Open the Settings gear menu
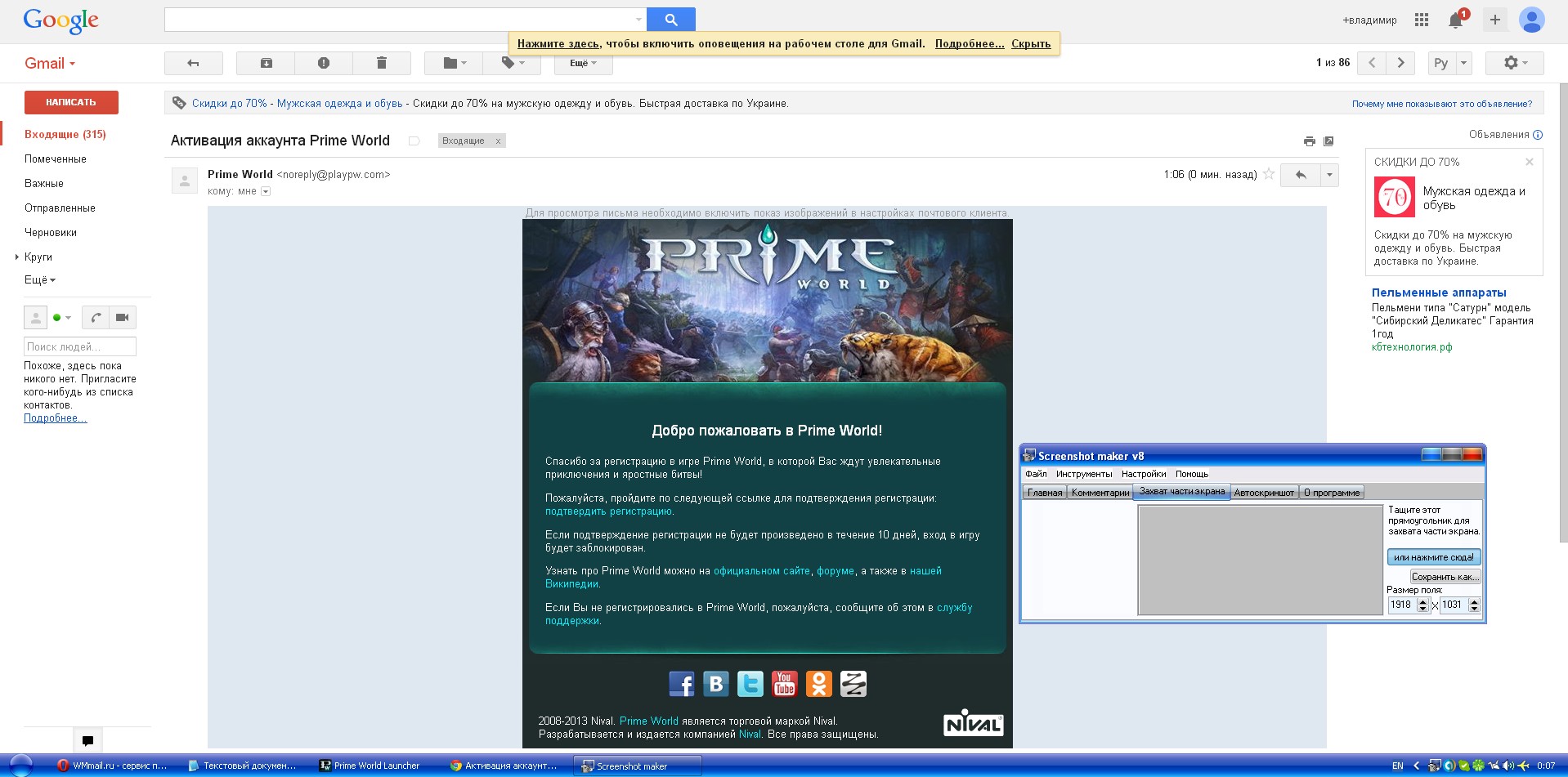Image resolution: width=1568 pixels, height=777 pixels. coord(1514,63)
